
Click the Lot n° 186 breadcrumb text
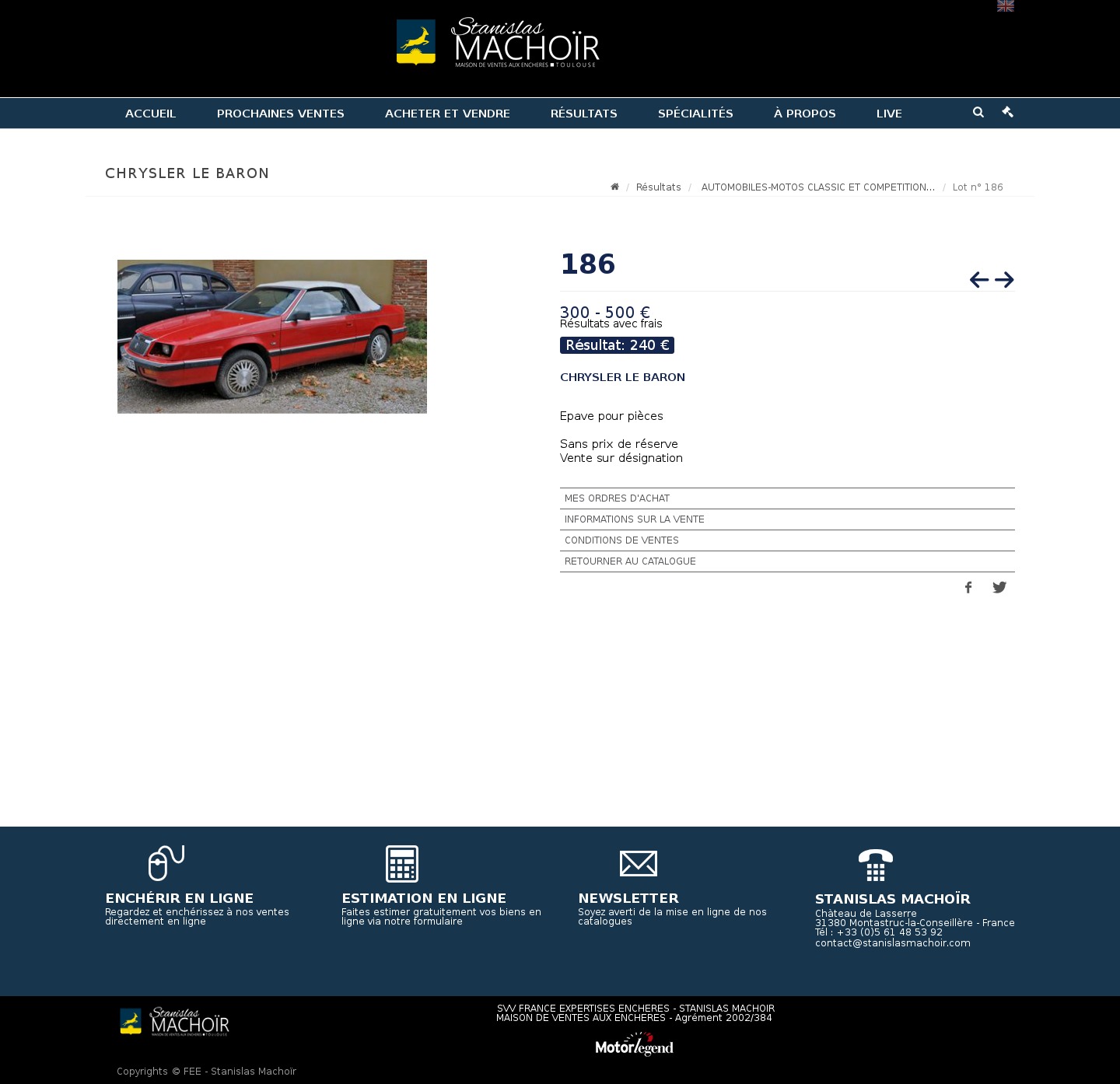coord(978,187)
